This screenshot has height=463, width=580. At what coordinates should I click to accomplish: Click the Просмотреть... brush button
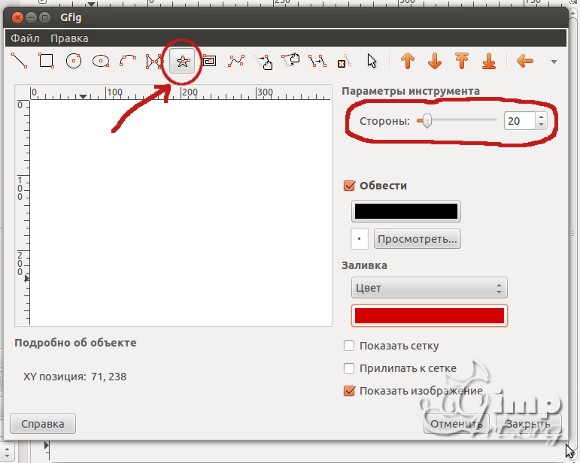[417, 239]
